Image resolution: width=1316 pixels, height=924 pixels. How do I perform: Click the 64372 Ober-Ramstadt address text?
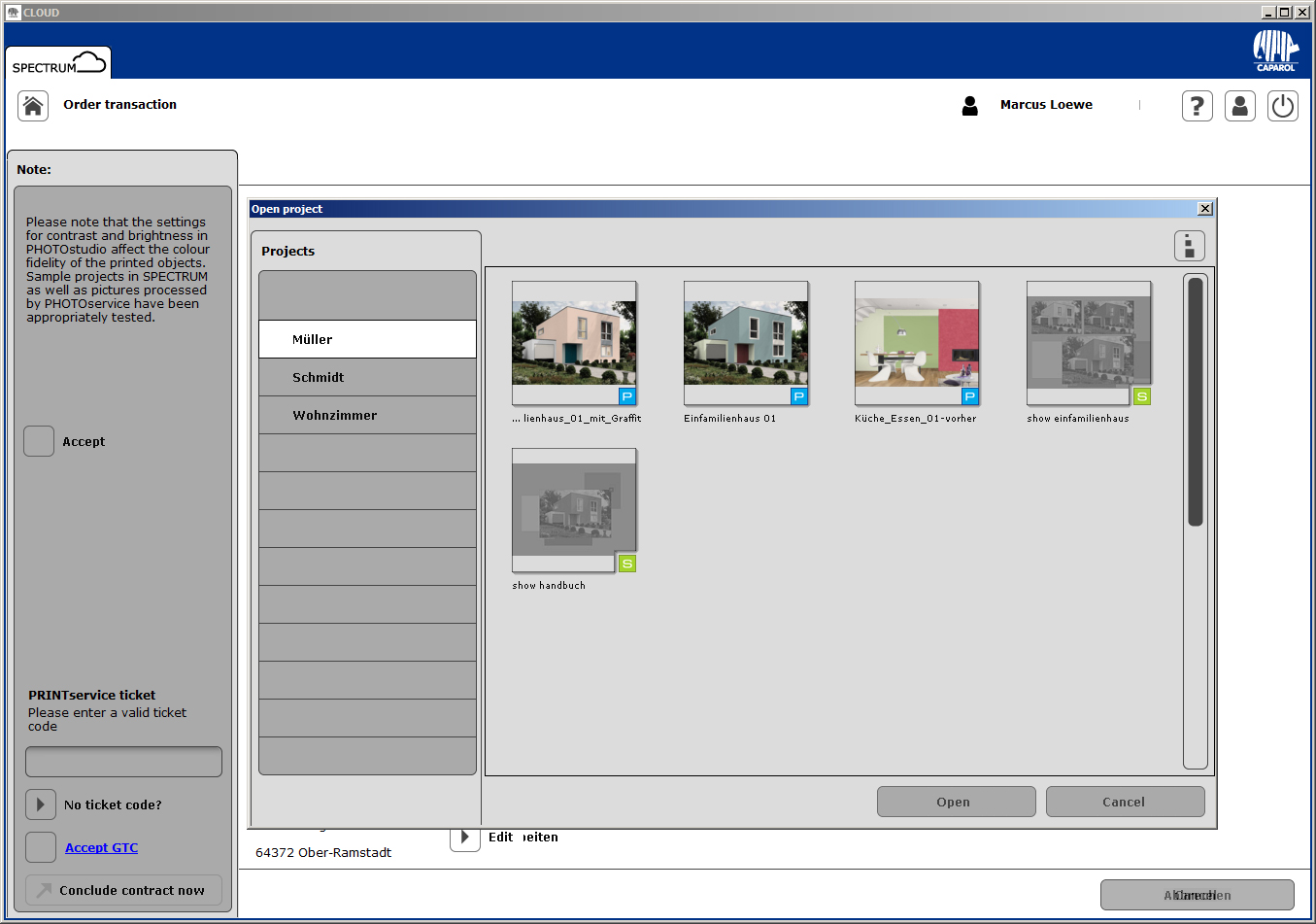pyautogui.click(x=323, y=853)
